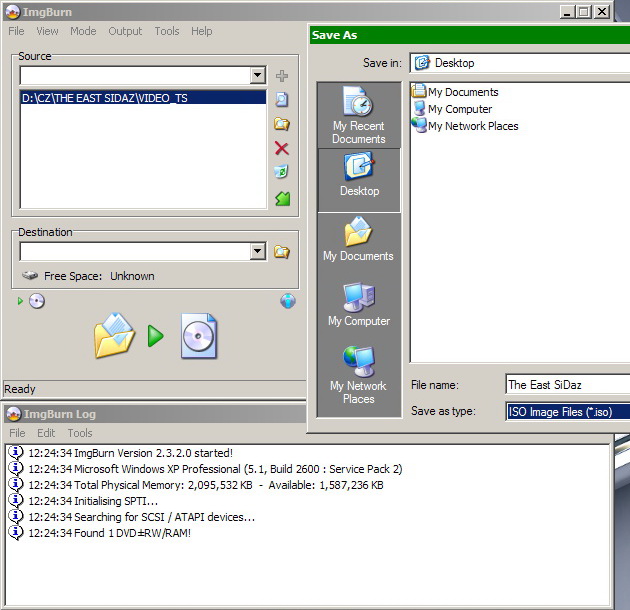This screenshot has width=630, height=610.
Task: Click the Source path input field
Action: coord(135,76)
